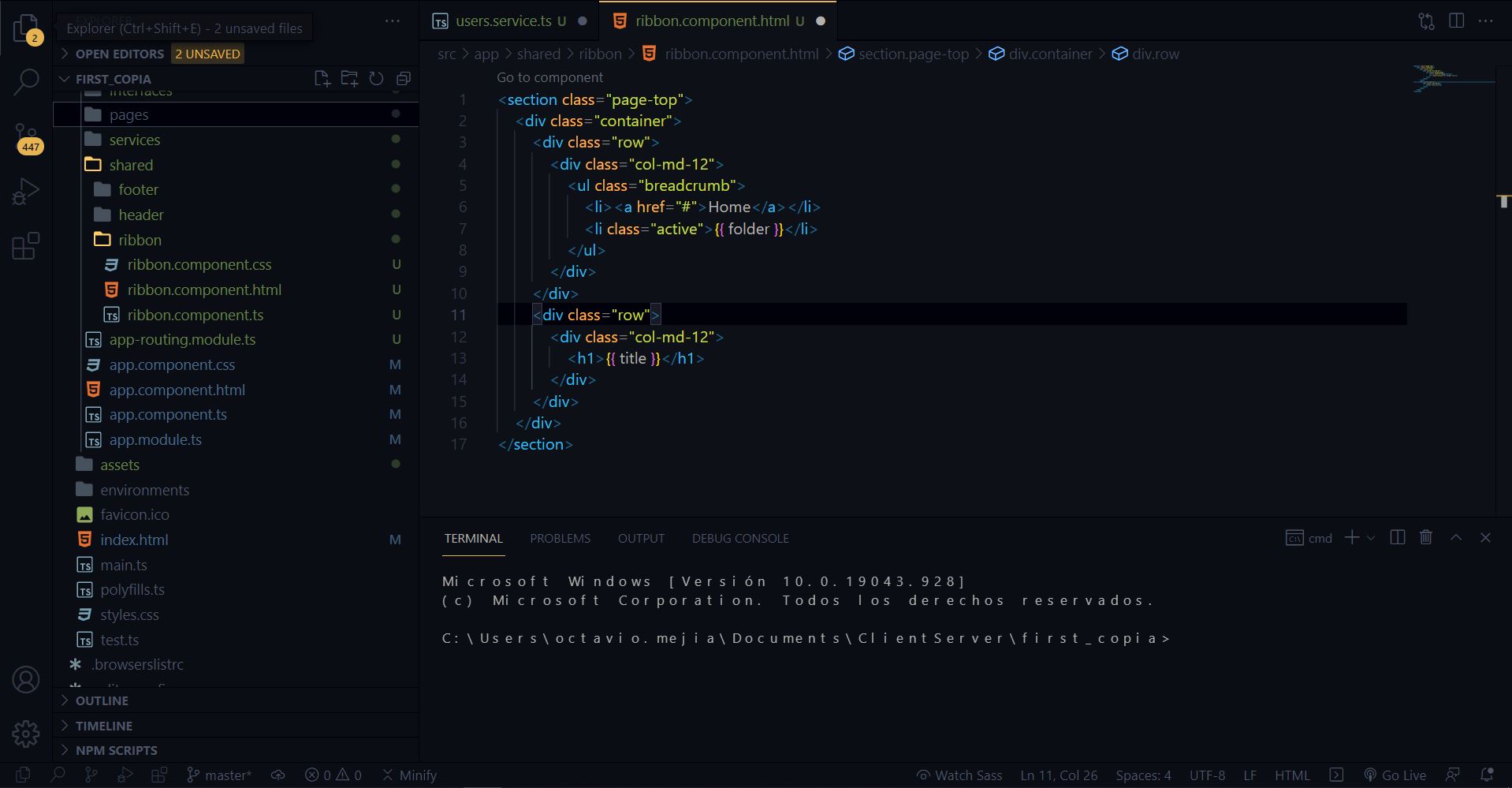Switch to OUTPUT panel tab
Screen dimensions: 1512x788
(641, 538)
